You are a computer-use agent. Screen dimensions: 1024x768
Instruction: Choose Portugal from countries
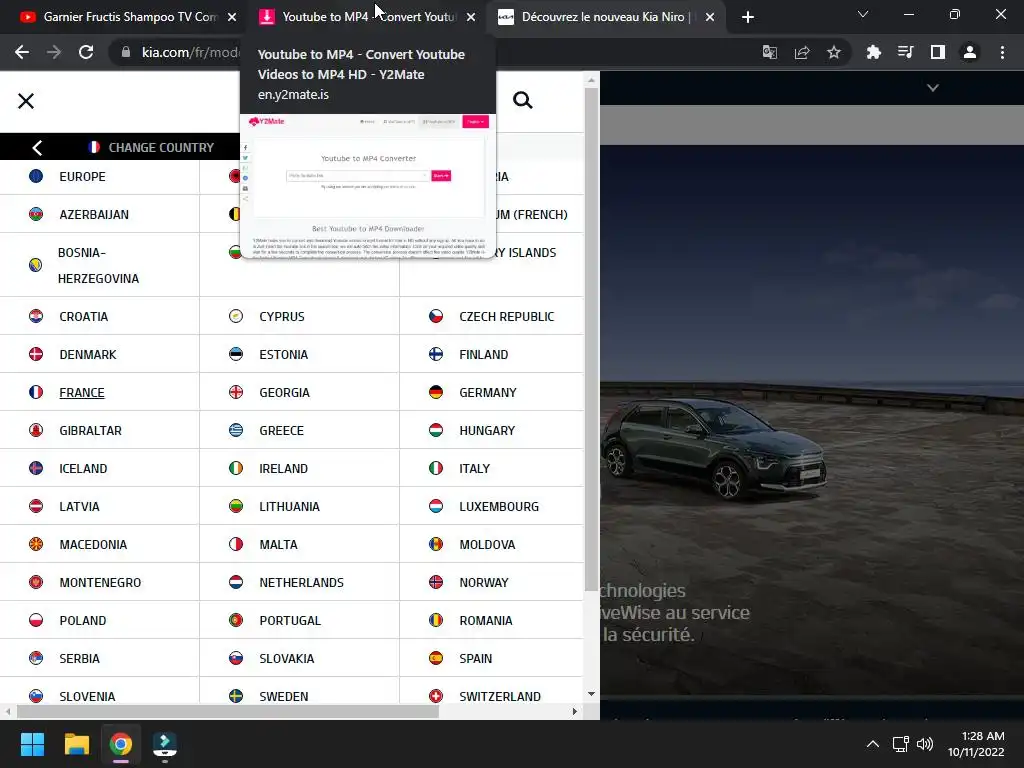click(x=290, y=620)
